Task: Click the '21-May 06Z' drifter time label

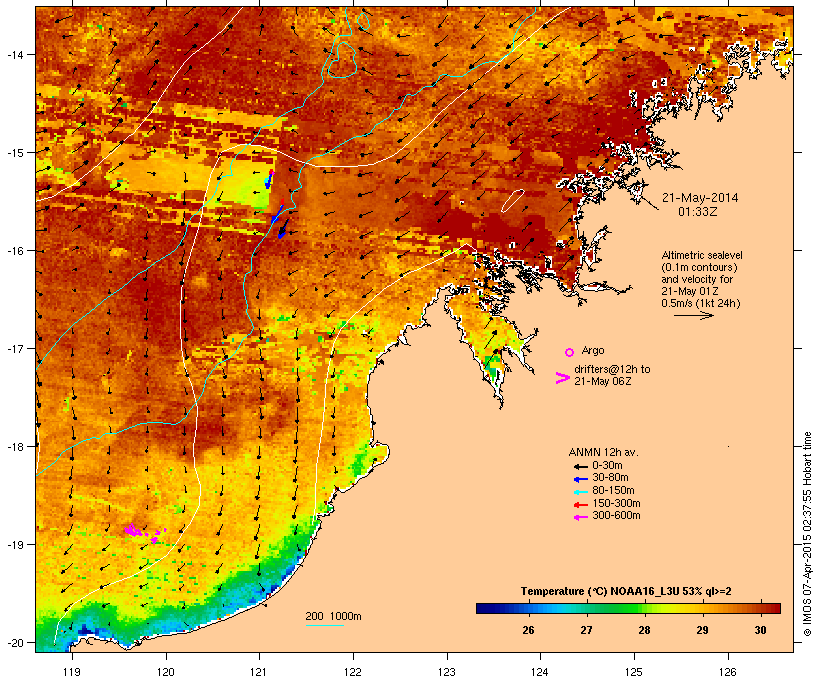Action: pos(602,381)
